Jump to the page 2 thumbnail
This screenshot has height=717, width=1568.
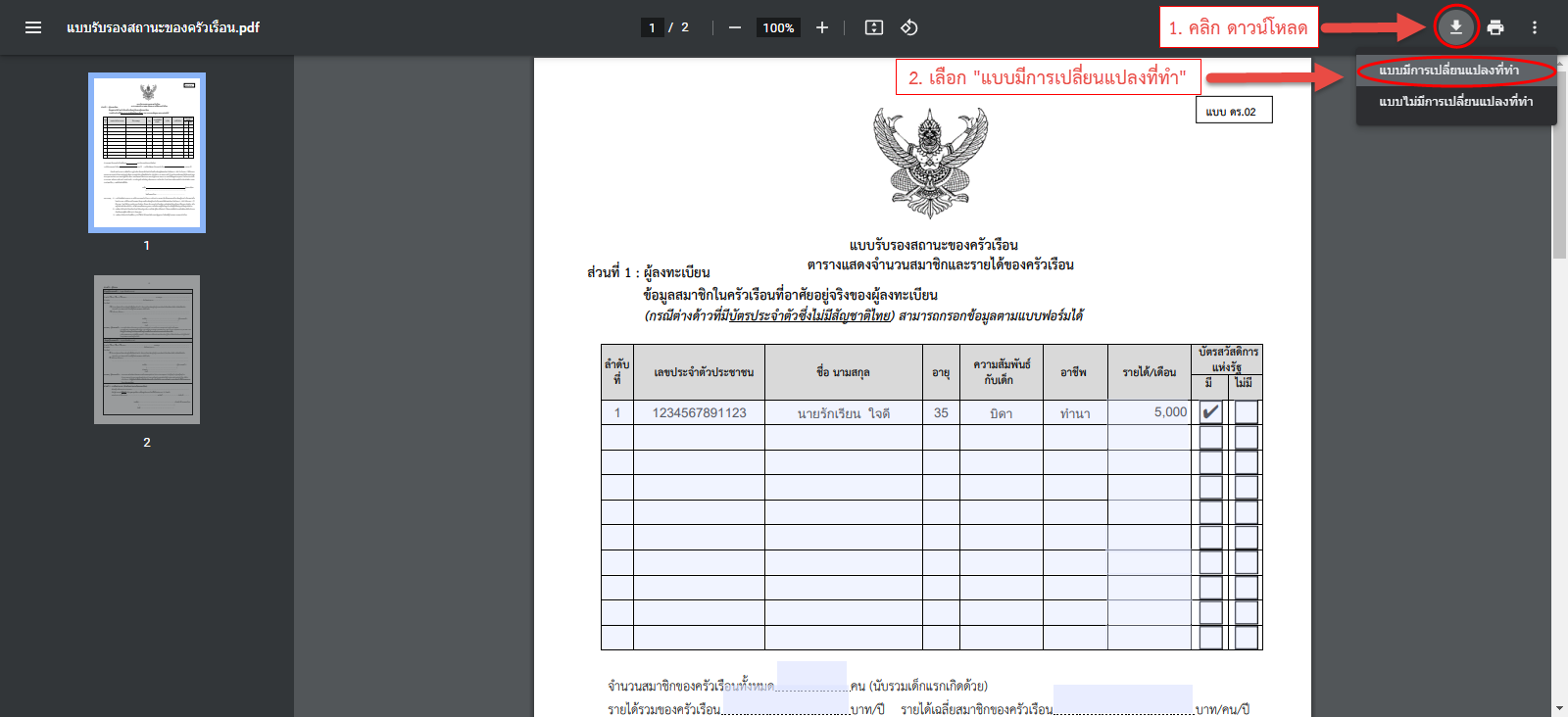point(147,350)
